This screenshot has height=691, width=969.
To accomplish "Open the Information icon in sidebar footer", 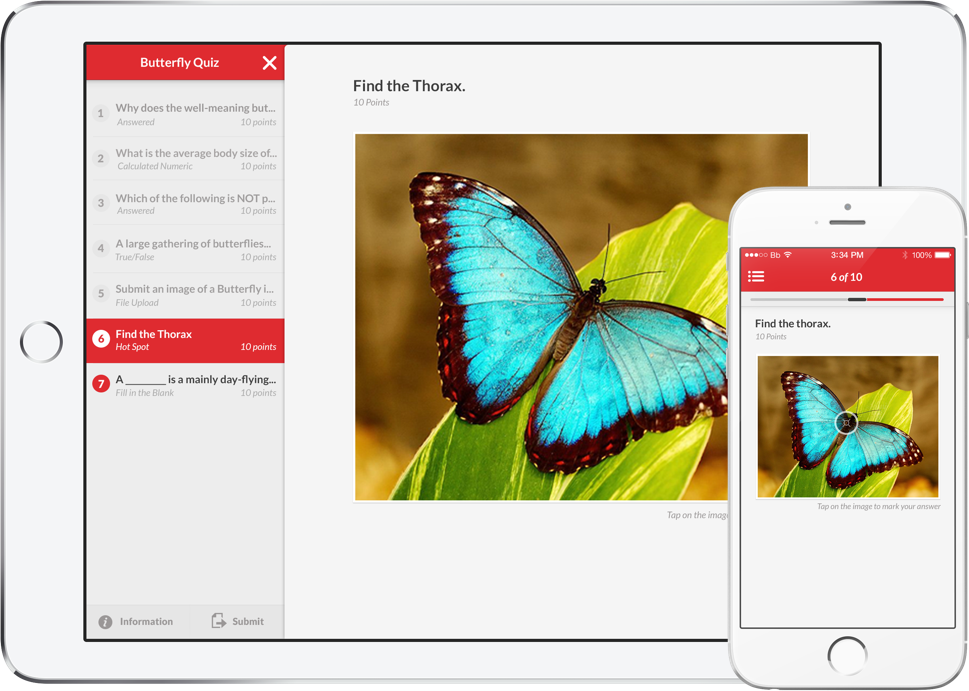I will [105, 622].
